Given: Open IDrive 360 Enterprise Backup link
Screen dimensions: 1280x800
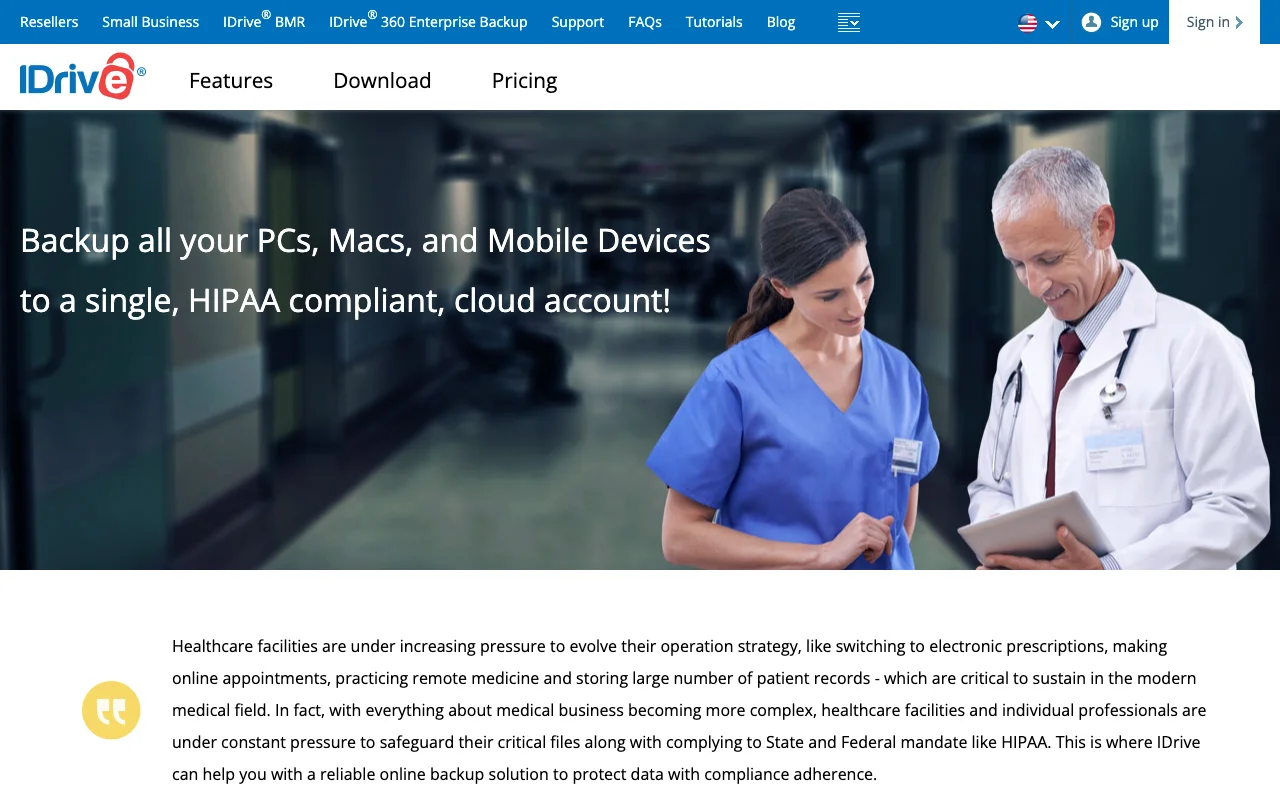Looking at the screenshot, I should [x=428, y=20].
